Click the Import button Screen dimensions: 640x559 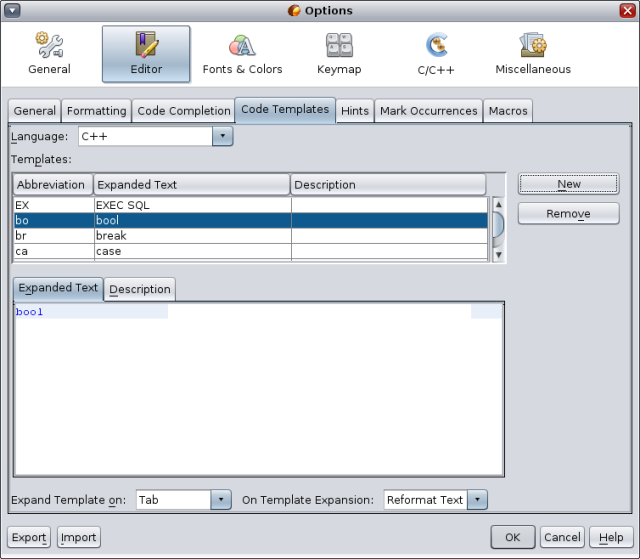[x=79, y=537]
